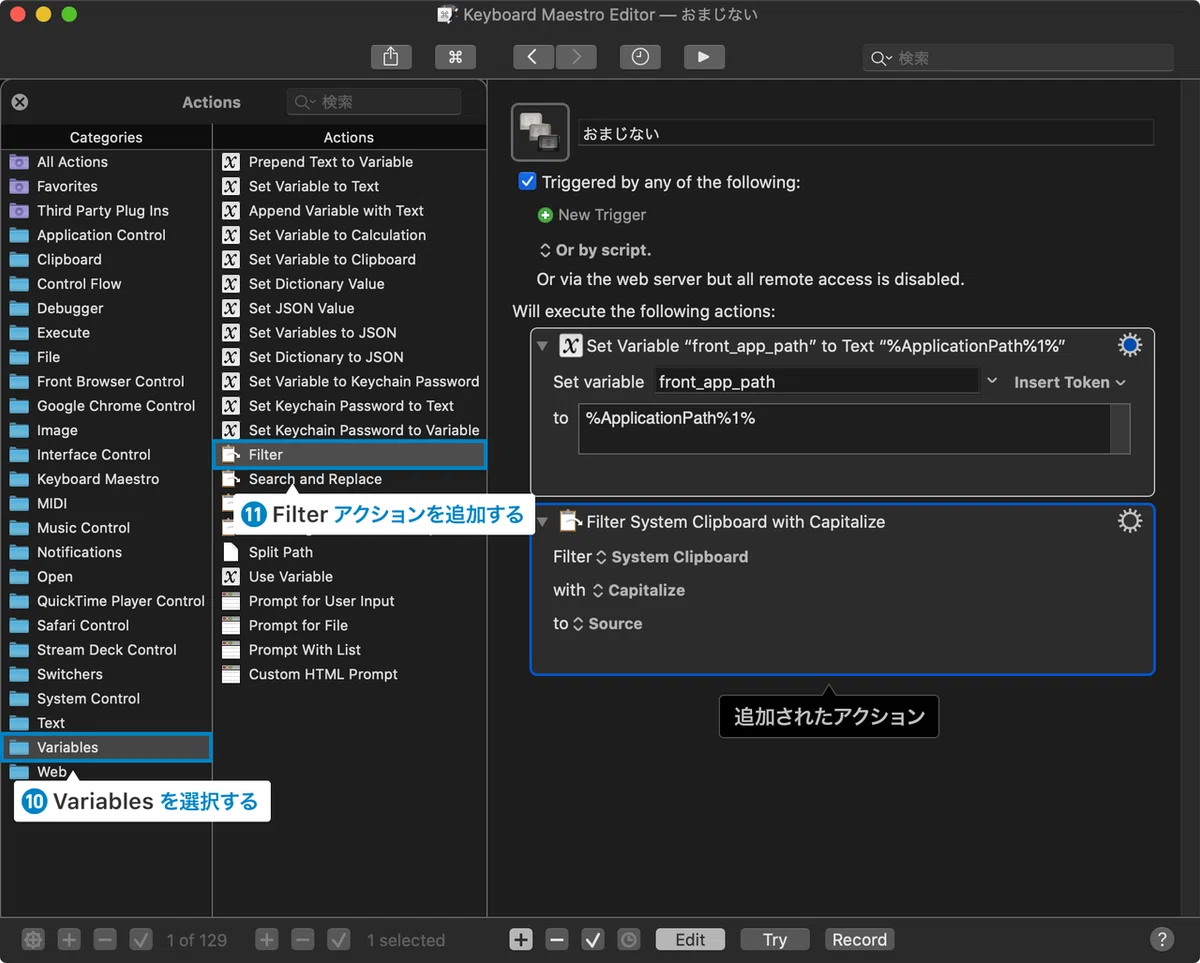This screenshot has width=1200, height=963.
Task: Open gear menu of Filter System Clipboard action
Action: [1129, 521]
